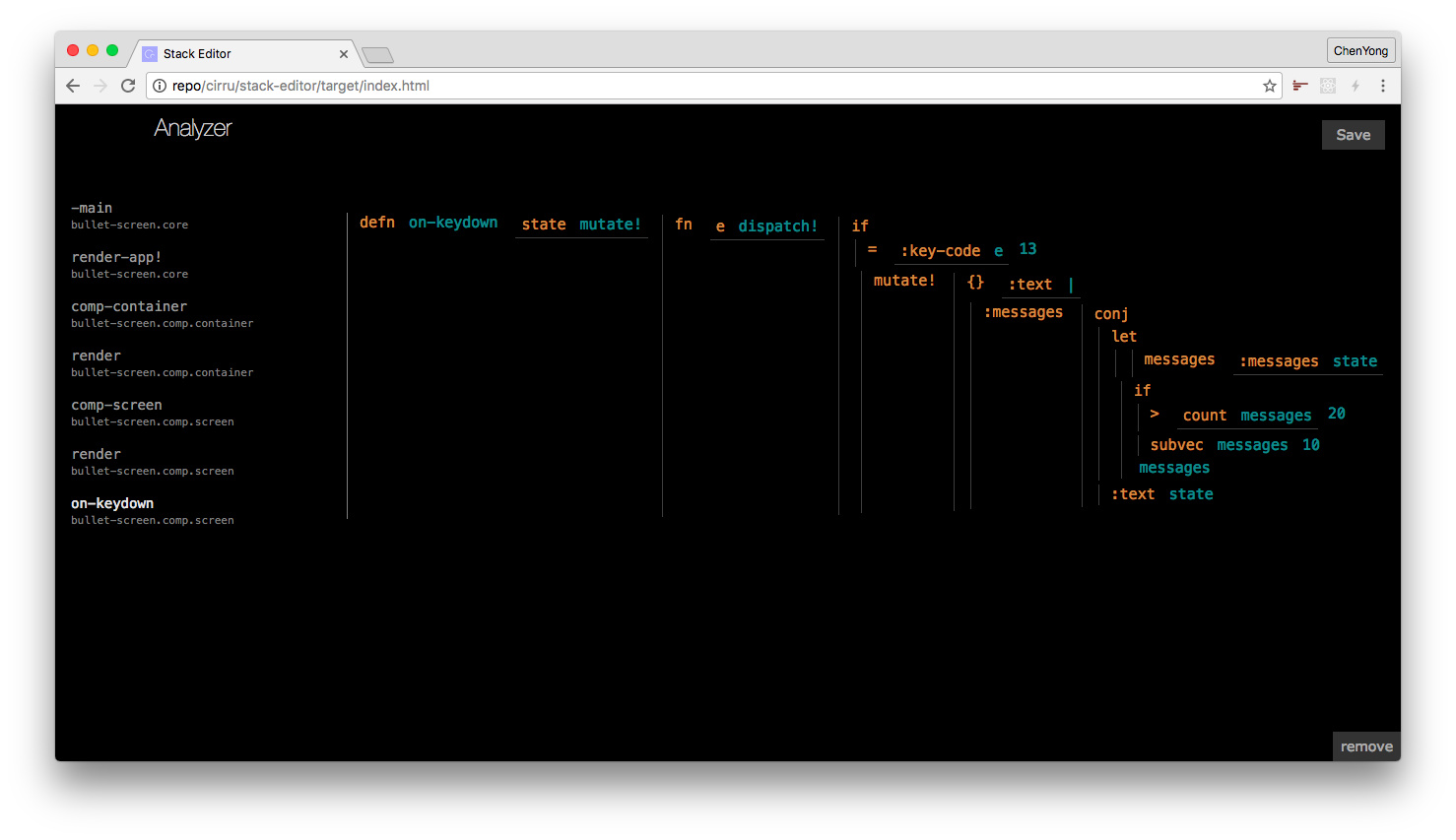Click the lightning bolt extension icon
This screenshot has height=840, width=1456.
pos(1356,86)
